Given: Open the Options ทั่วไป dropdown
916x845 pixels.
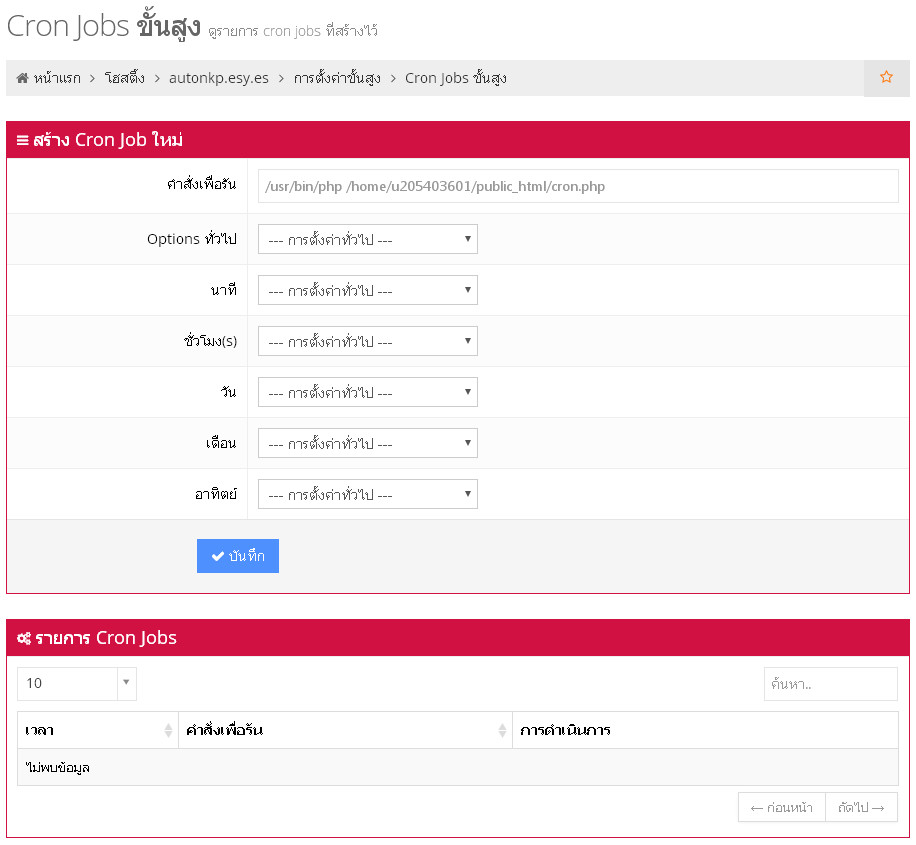Looking at the screenshot, I should click(367, 239).
